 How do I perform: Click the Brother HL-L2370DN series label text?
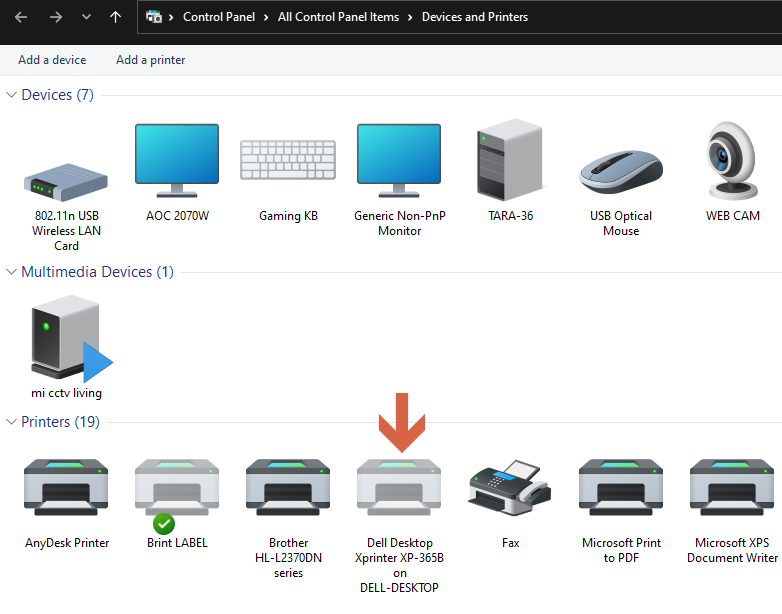click(x=288, y=558)
